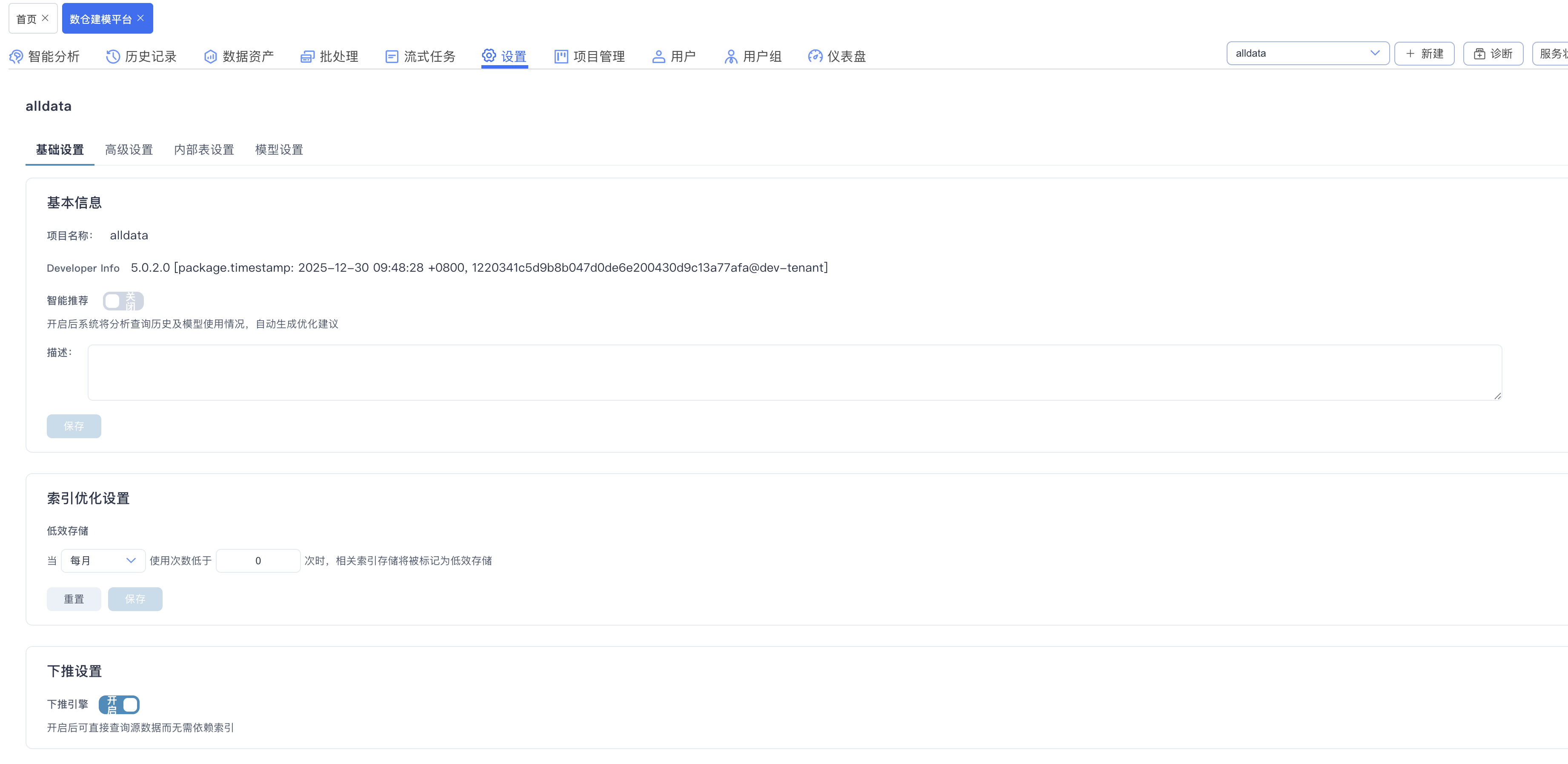Open the 每月 frequency dropdown
Screen dimensions: 1568x764
103,560
